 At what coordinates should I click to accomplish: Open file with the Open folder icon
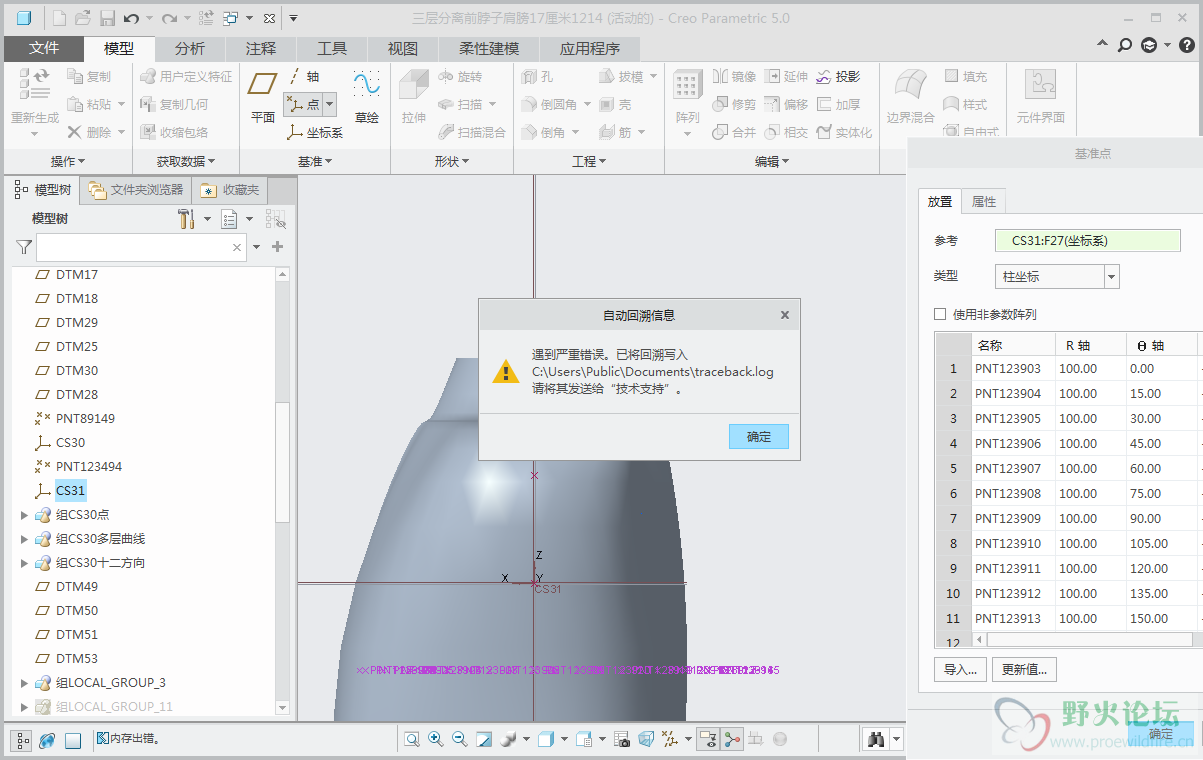83,18
